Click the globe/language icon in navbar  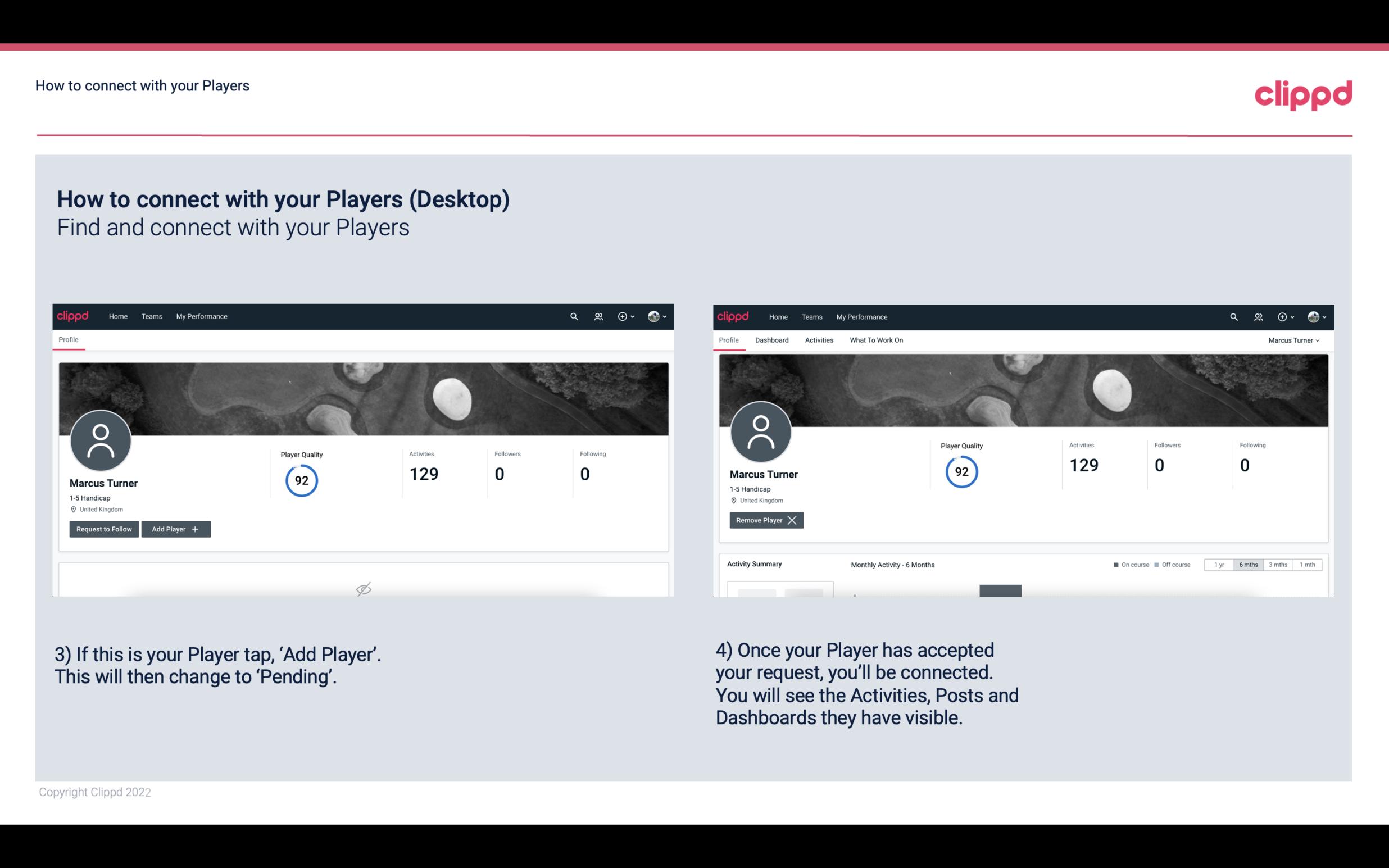click(x=654, y=317)
